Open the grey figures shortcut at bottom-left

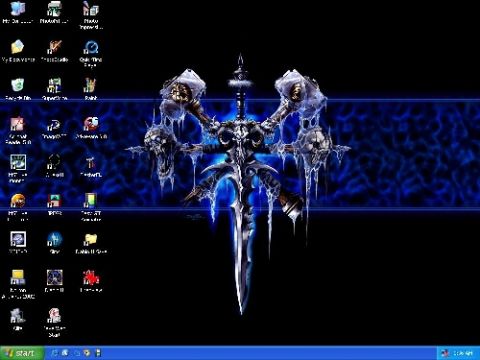17,316
